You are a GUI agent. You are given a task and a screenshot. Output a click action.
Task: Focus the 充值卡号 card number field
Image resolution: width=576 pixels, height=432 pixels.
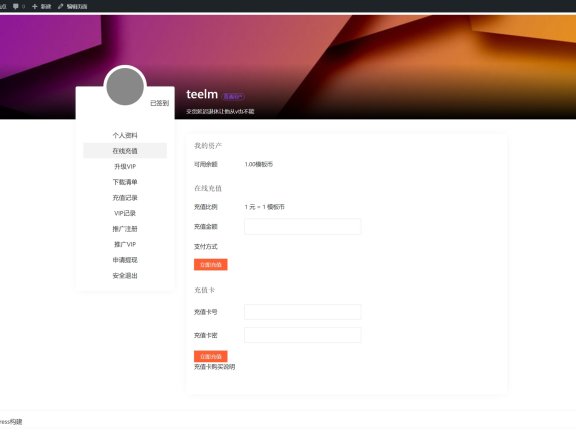pyautogui.click(x=303, y=312)
